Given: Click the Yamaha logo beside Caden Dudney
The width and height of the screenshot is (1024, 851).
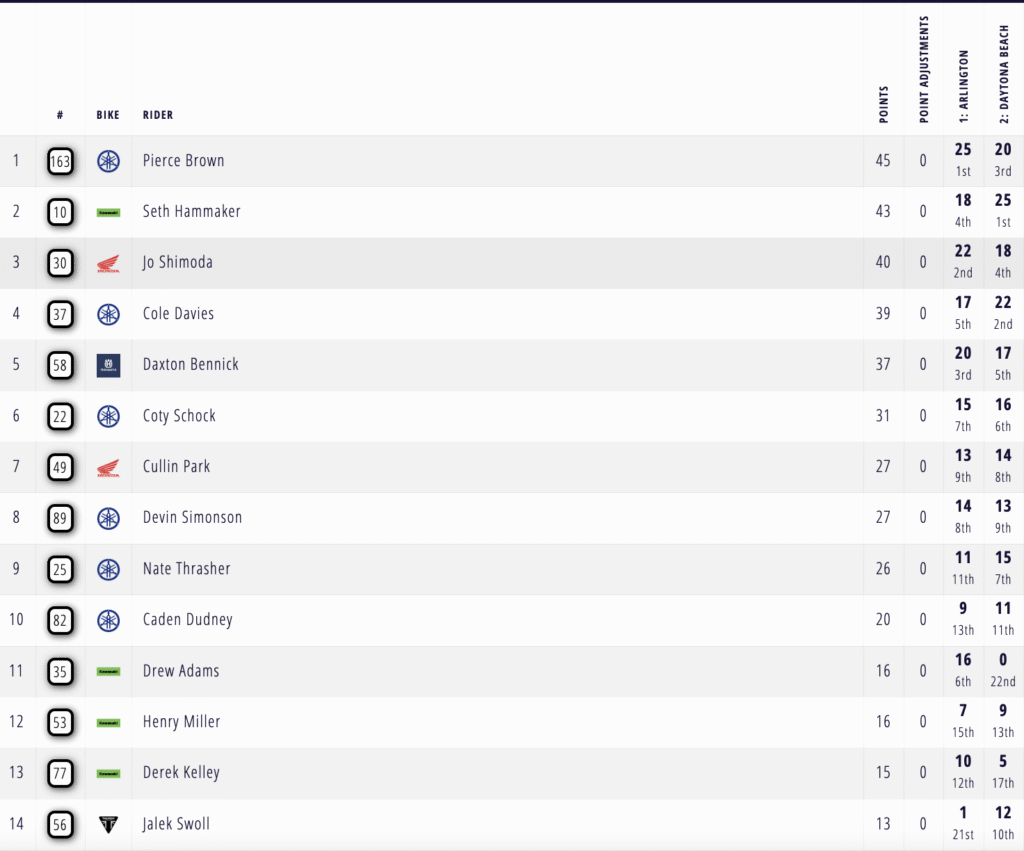Looking at the screenshot, I should pos(108,620).
